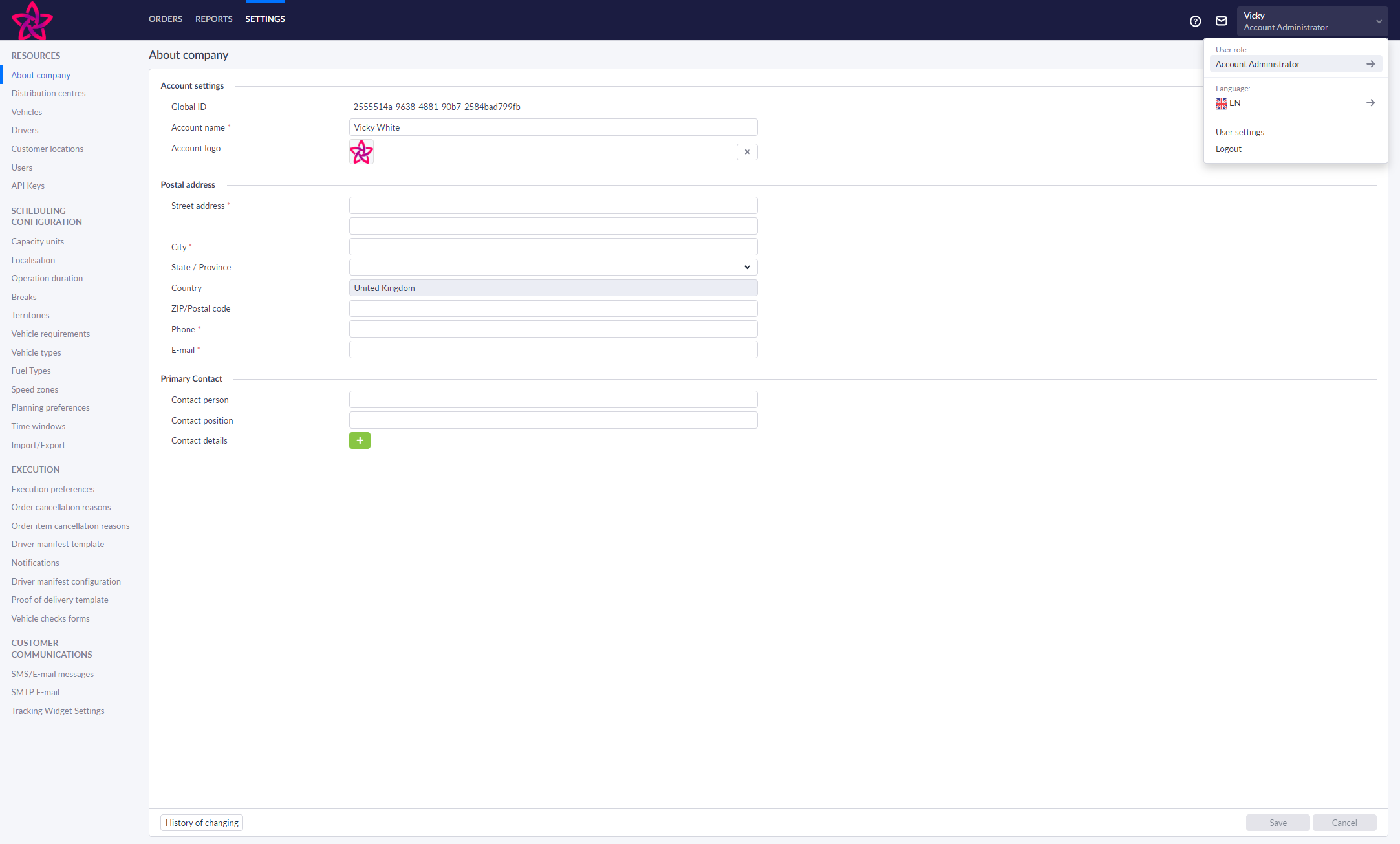The image size is (1400, 844).
Task: Open Territories in sidebar
Action: click(x=30, y=315)
